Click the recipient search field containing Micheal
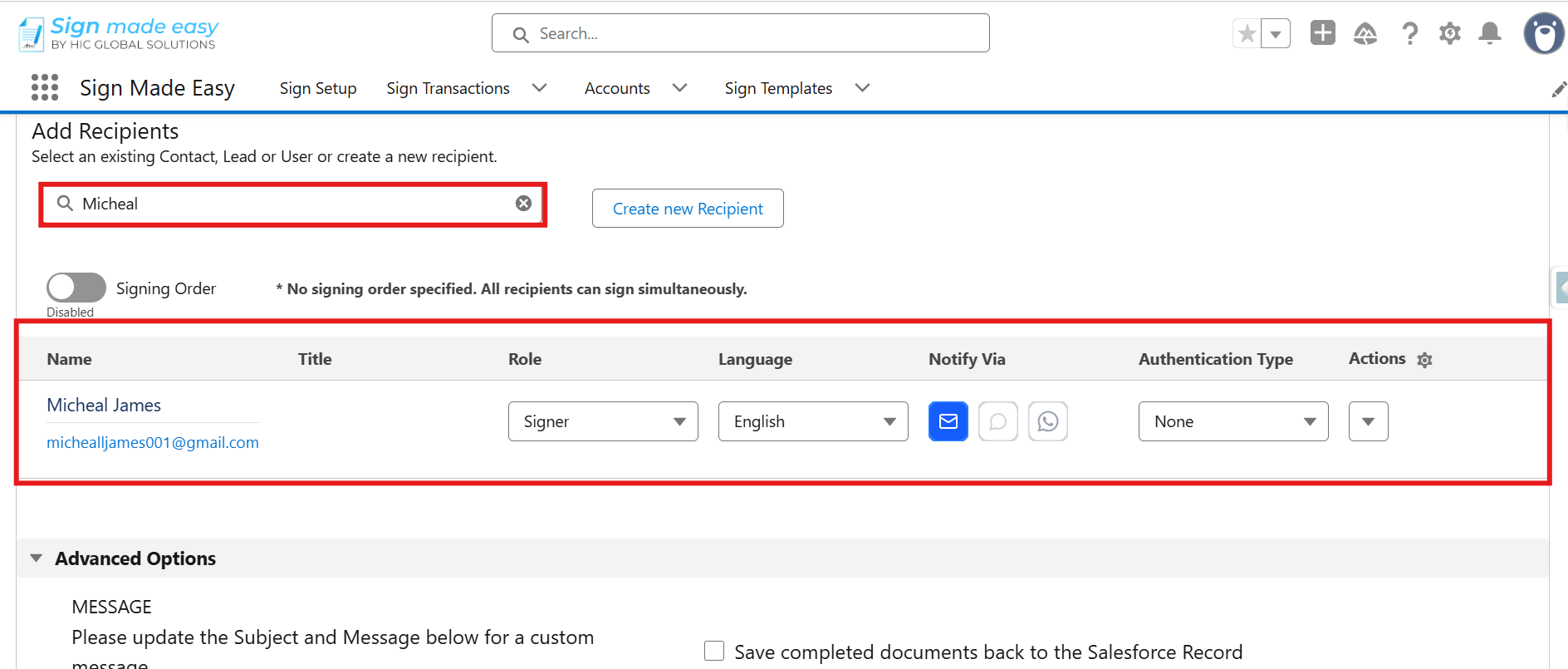The image size is (1568, 669). pos(292,204)
